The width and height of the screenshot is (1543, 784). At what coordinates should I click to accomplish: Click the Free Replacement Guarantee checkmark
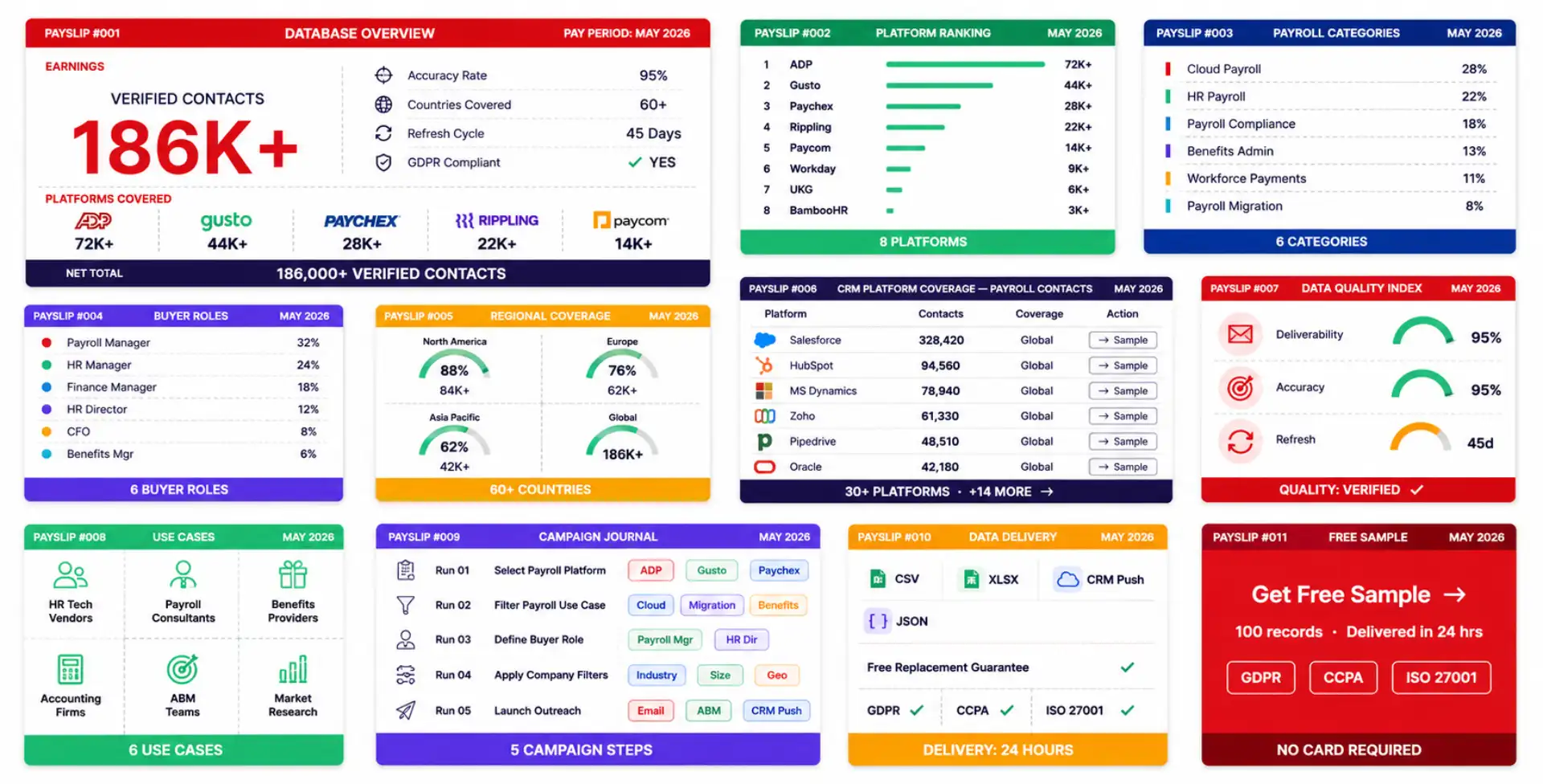pos(1128,667)
